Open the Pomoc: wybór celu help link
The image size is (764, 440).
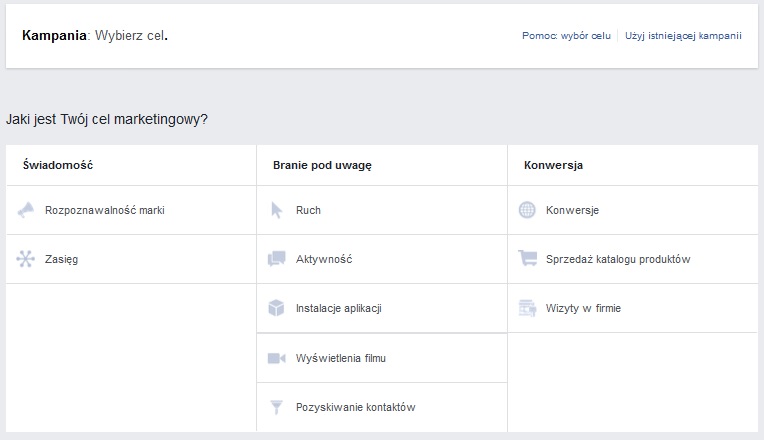[x=566, y=36]
